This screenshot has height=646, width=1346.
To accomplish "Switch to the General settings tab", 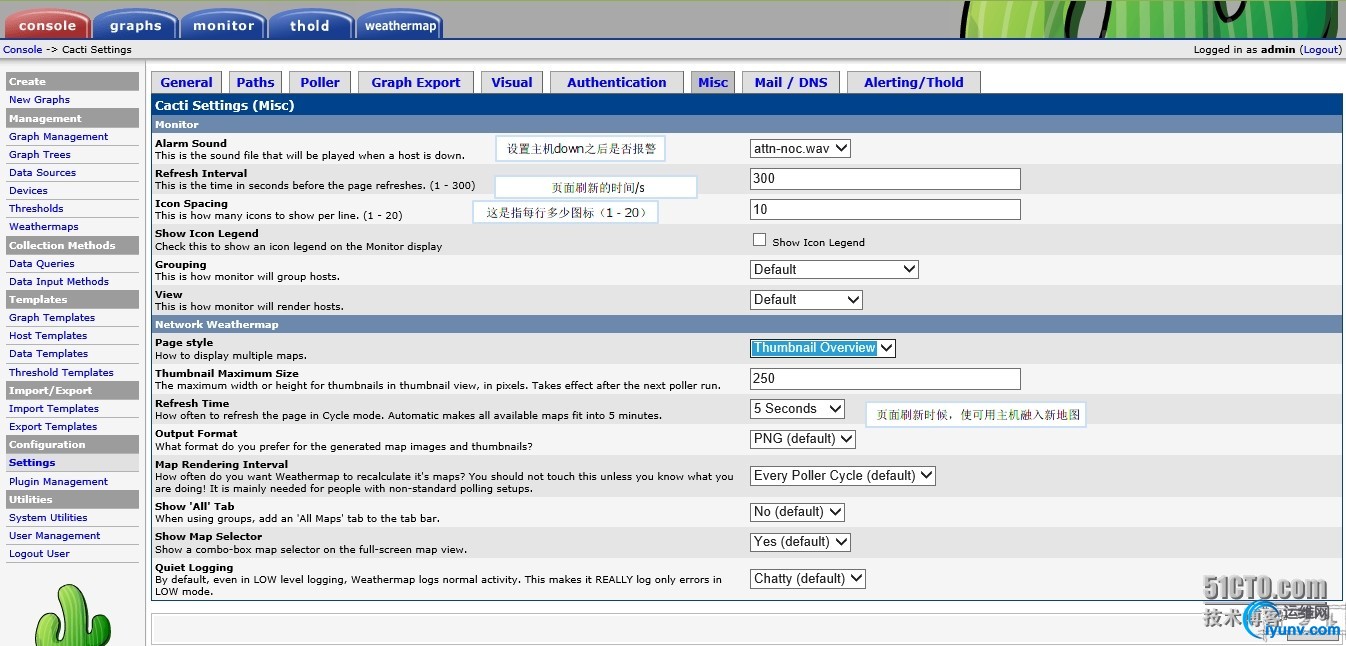I will tap(186, 82).
